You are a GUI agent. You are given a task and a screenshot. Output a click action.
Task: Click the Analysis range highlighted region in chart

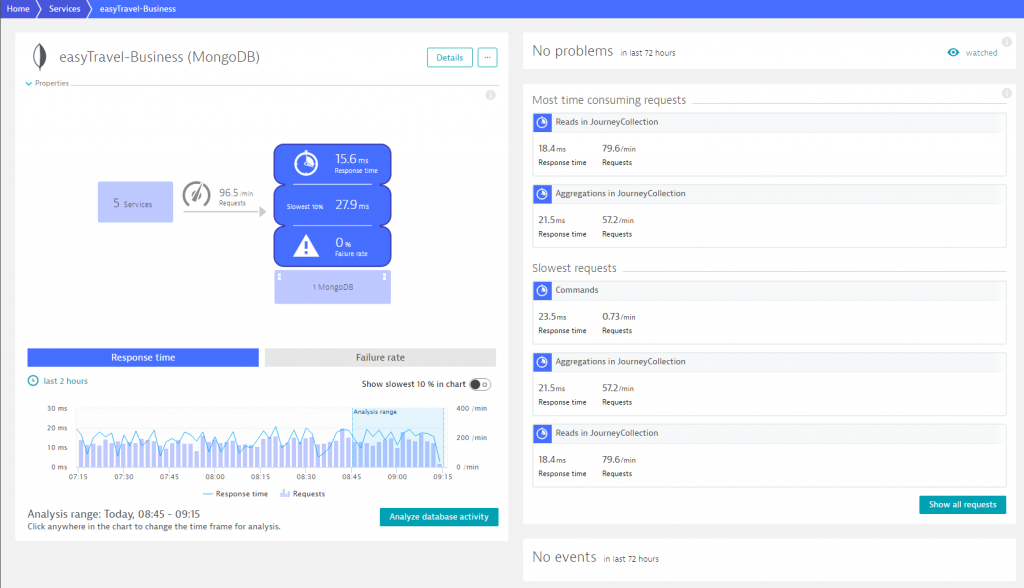pyautogui.click(x=398, y=437)
